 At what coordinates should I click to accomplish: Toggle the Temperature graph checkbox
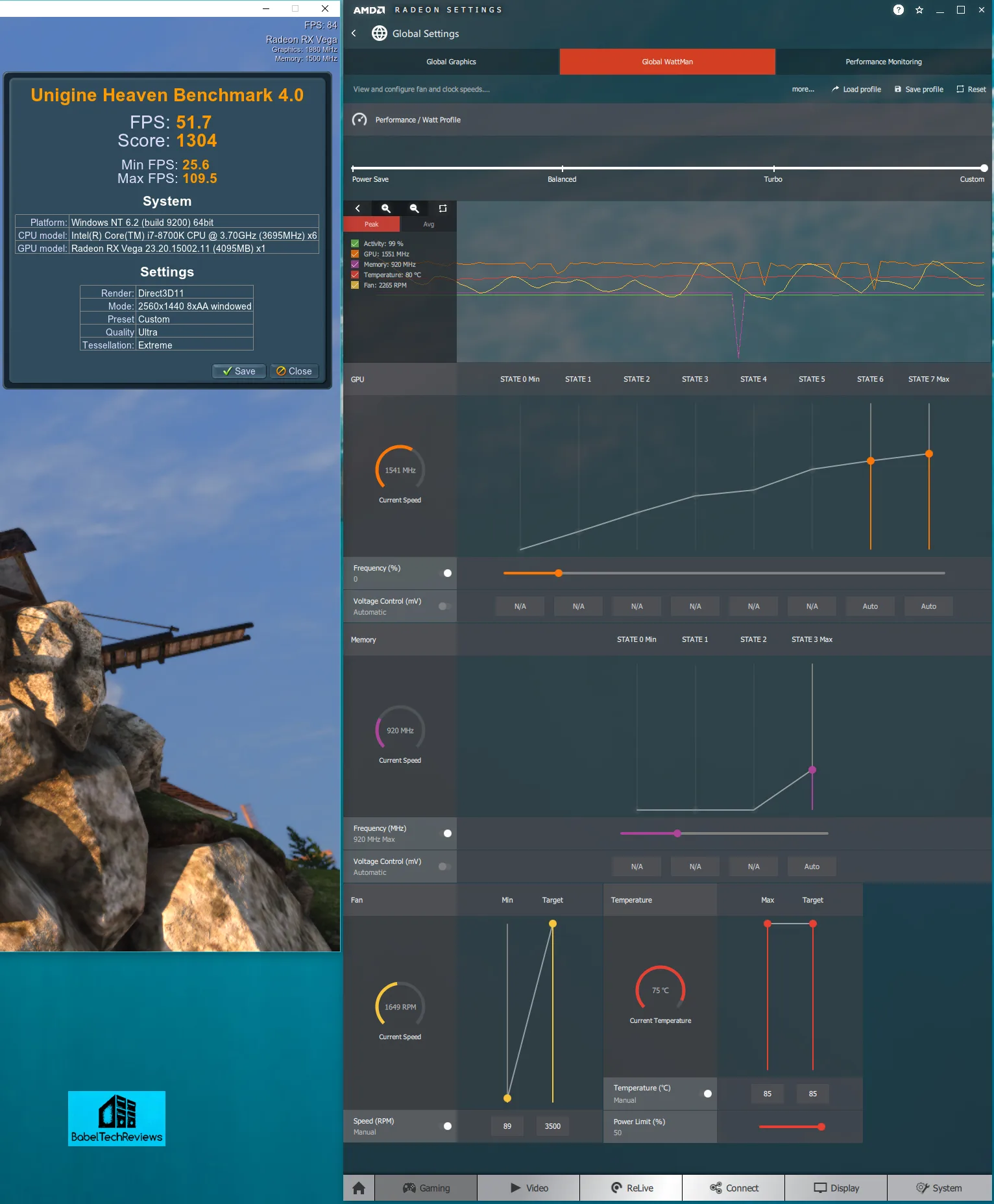point(355,275)
